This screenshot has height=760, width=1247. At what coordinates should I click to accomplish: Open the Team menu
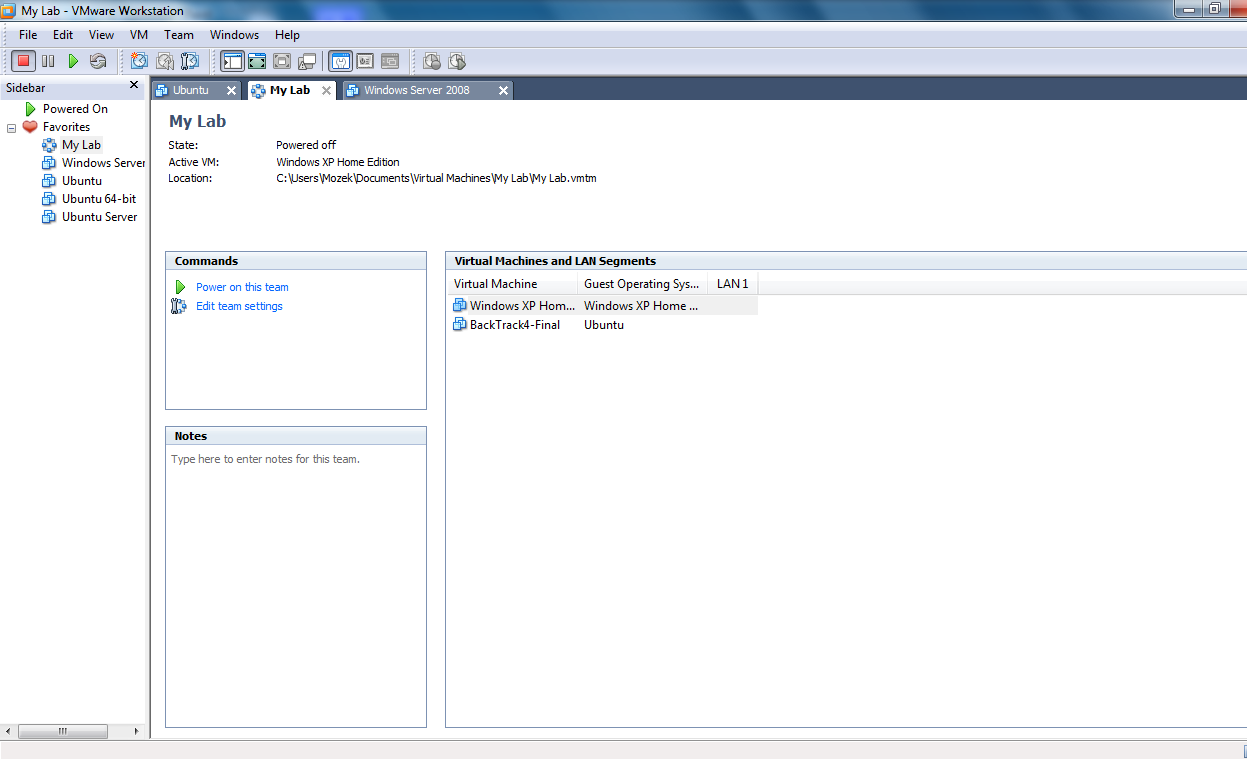click(x=179, y=34)
